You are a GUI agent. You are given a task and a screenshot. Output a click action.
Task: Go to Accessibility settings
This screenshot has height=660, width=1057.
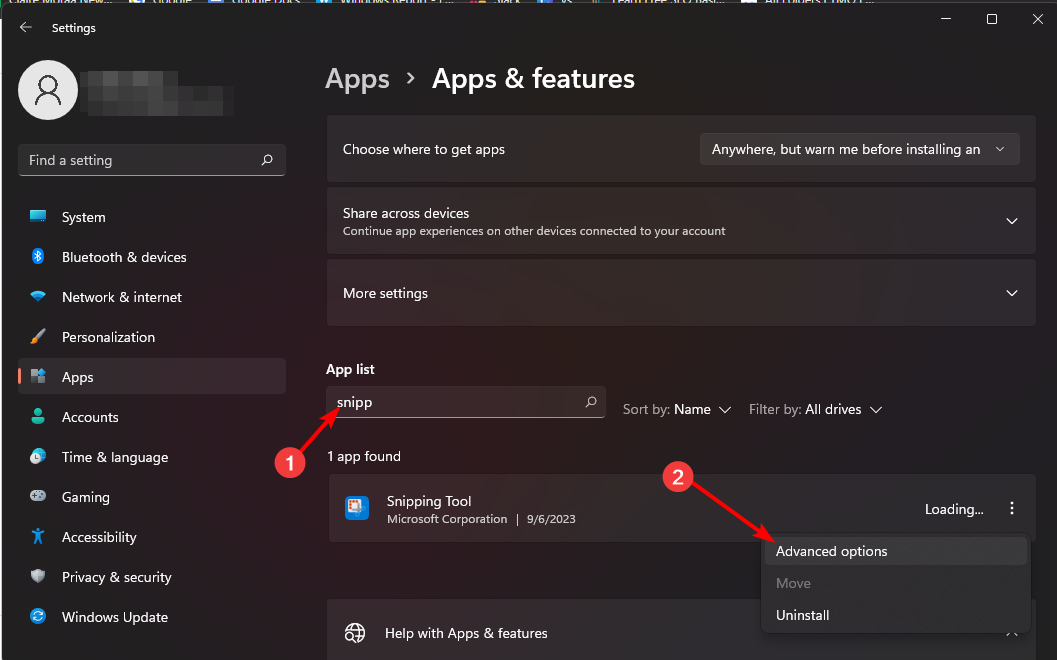99,537
